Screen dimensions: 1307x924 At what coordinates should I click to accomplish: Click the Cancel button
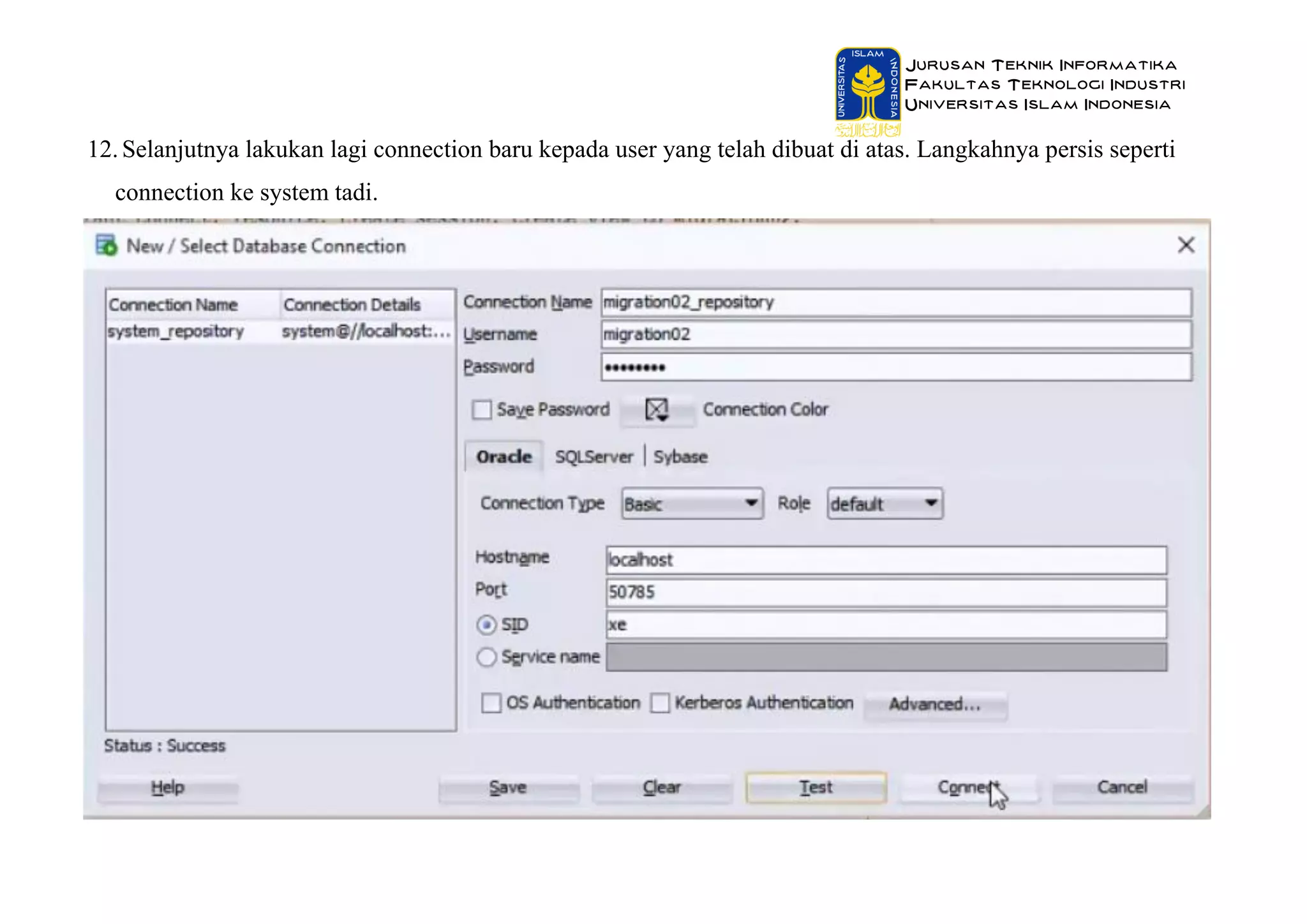click(x=1123, y=787)
